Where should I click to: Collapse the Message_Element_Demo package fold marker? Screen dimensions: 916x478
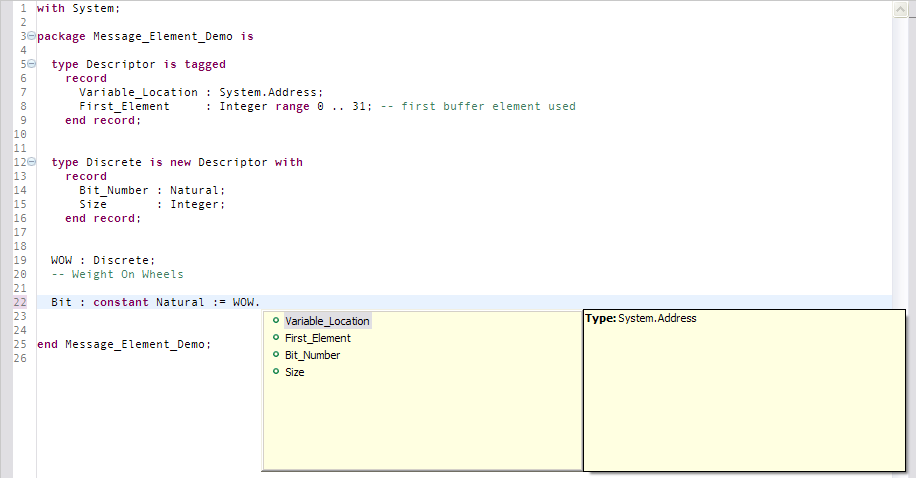(x=31, y=36)
